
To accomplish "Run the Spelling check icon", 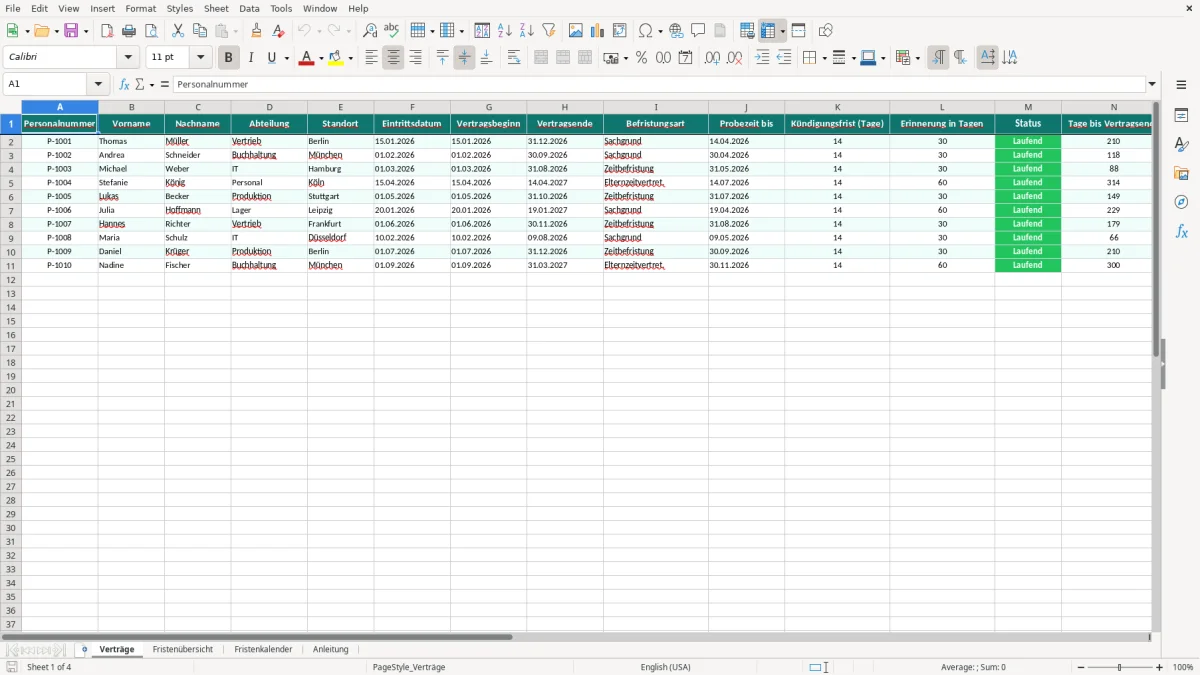I will click(392, 31).
